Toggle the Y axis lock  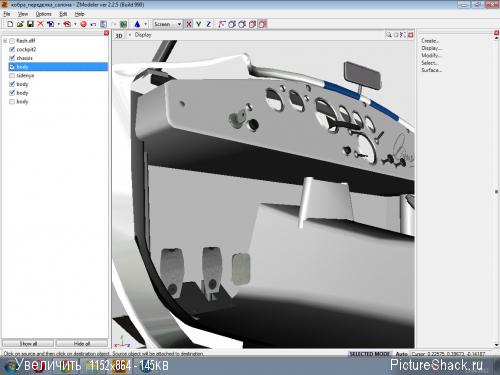[x=199, y=24]
